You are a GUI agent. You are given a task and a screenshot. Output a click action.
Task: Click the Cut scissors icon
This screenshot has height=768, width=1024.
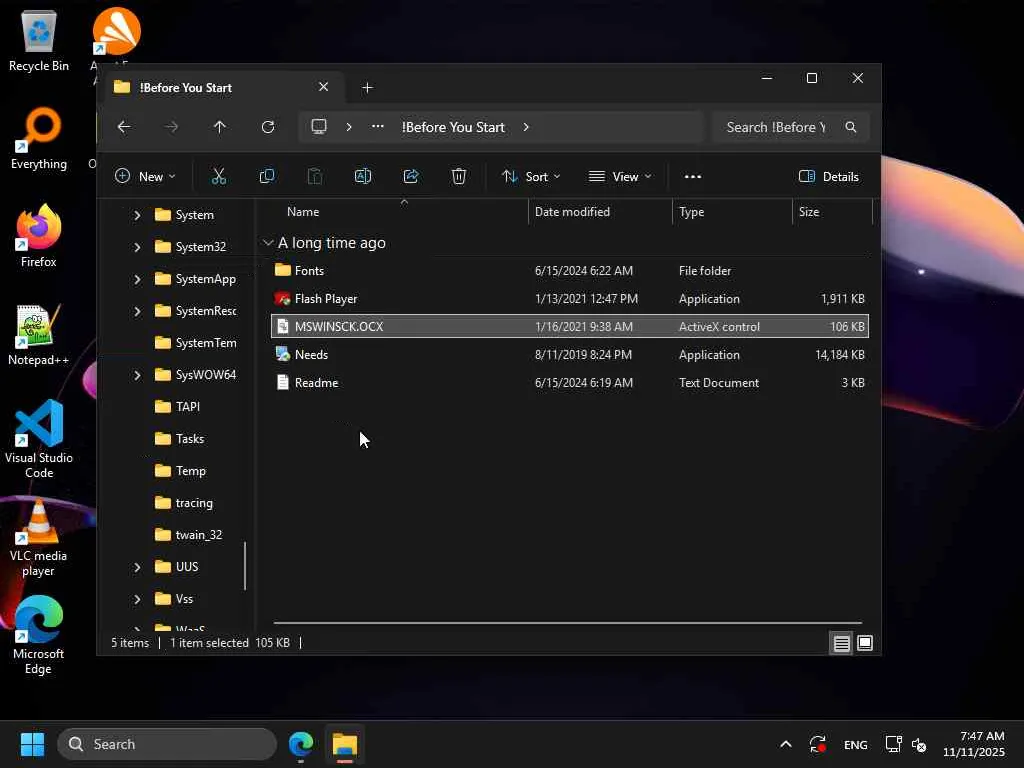219,176
